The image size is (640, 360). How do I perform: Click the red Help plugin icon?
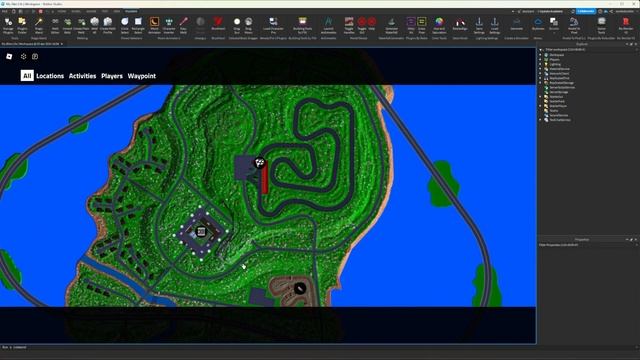click(372, 24)
